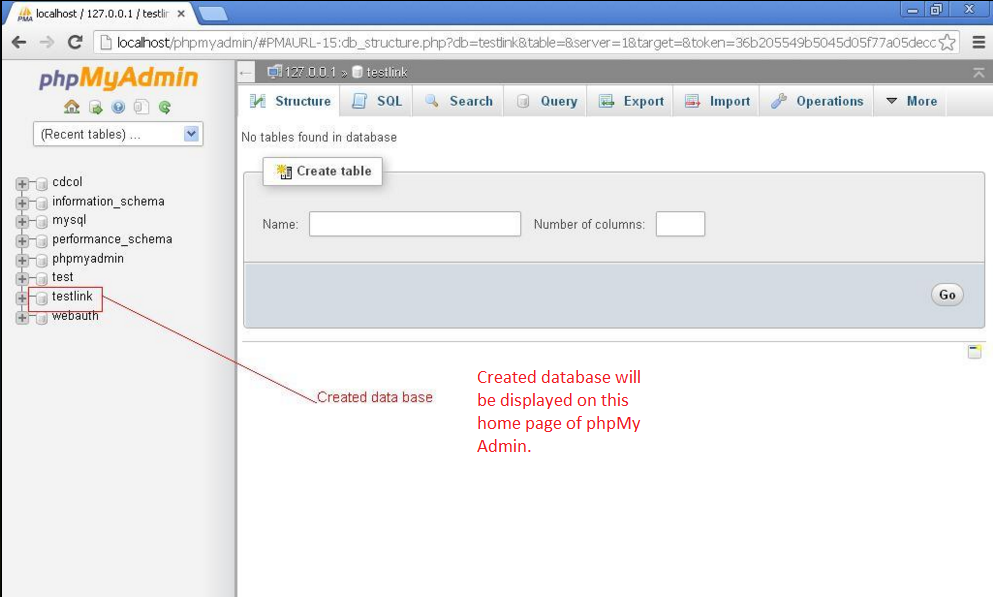Screen dimensions: 993x597
Task: Select performance_schema database in sidebar
Action: click(112, 239)
